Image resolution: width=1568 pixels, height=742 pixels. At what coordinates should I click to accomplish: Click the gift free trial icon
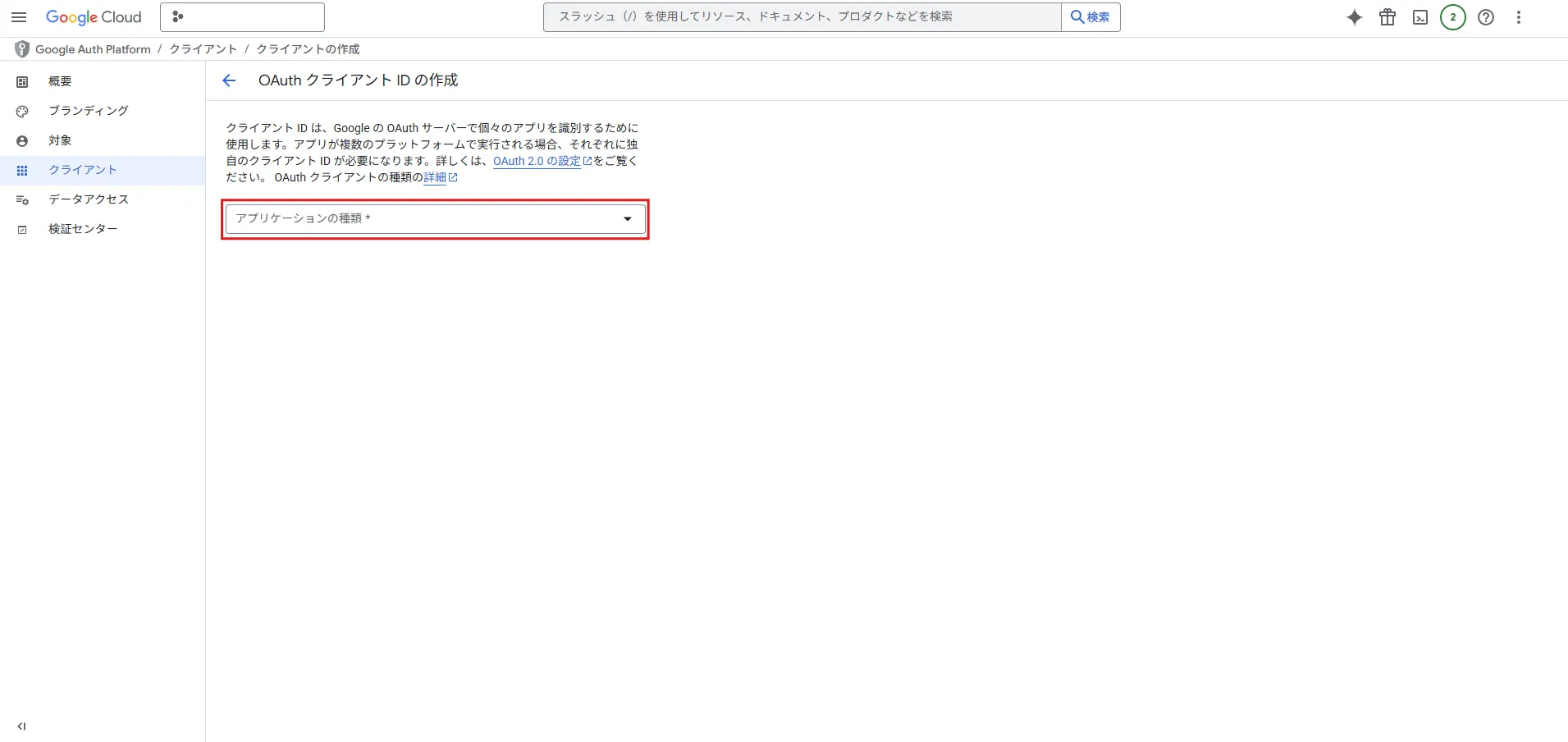[1387, 17]
